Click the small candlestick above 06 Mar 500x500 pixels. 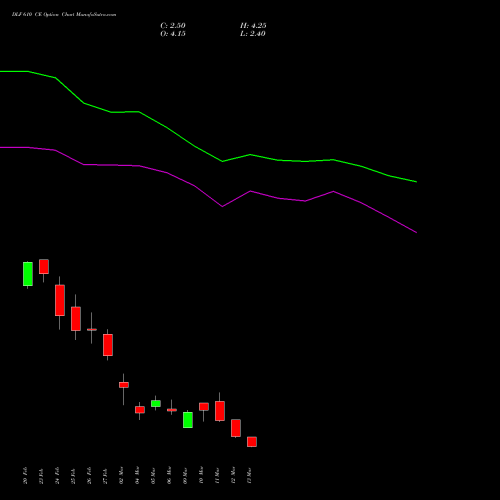[x=172, y=410]
